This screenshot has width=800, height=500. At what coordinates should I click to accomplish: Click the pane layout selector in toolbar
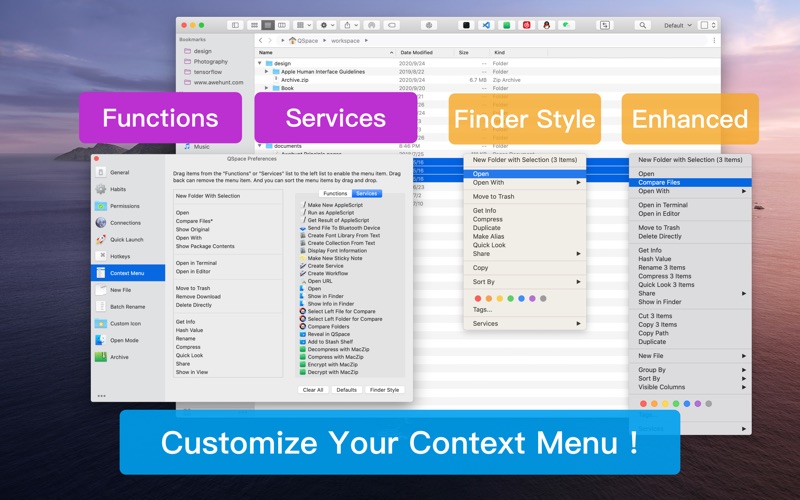pyautogui.click(x=708, y=25)
